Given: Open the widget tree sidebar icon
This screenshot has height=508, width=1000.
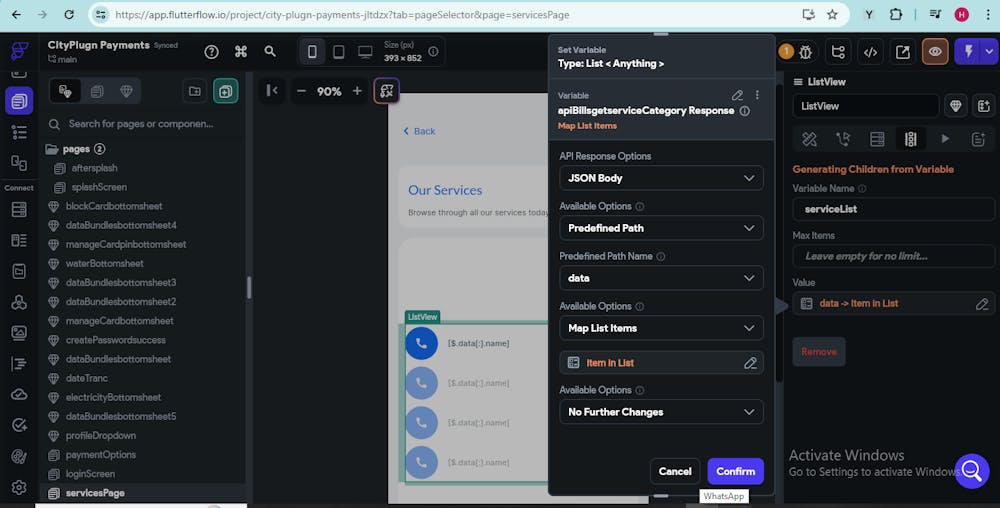Looking at the screenshot, I should pos(19,132).
